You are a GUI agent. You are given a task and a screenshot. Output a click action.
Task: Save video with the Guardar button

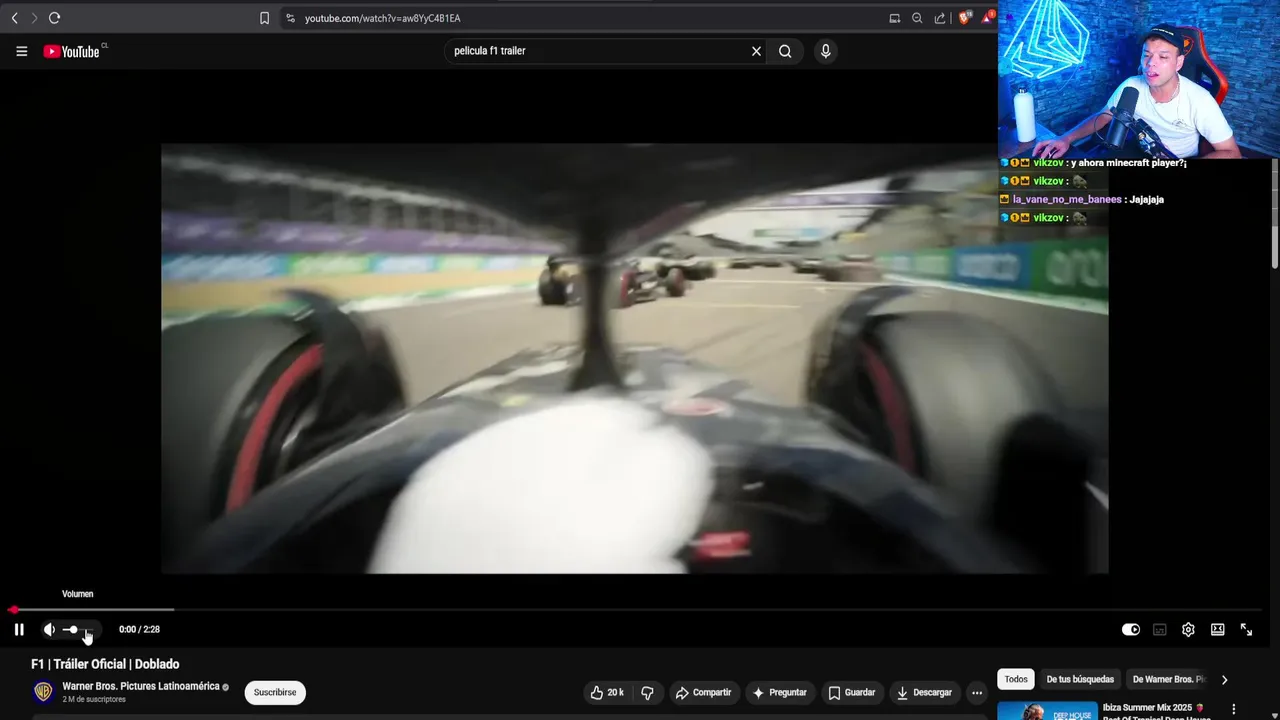[852, 692]
